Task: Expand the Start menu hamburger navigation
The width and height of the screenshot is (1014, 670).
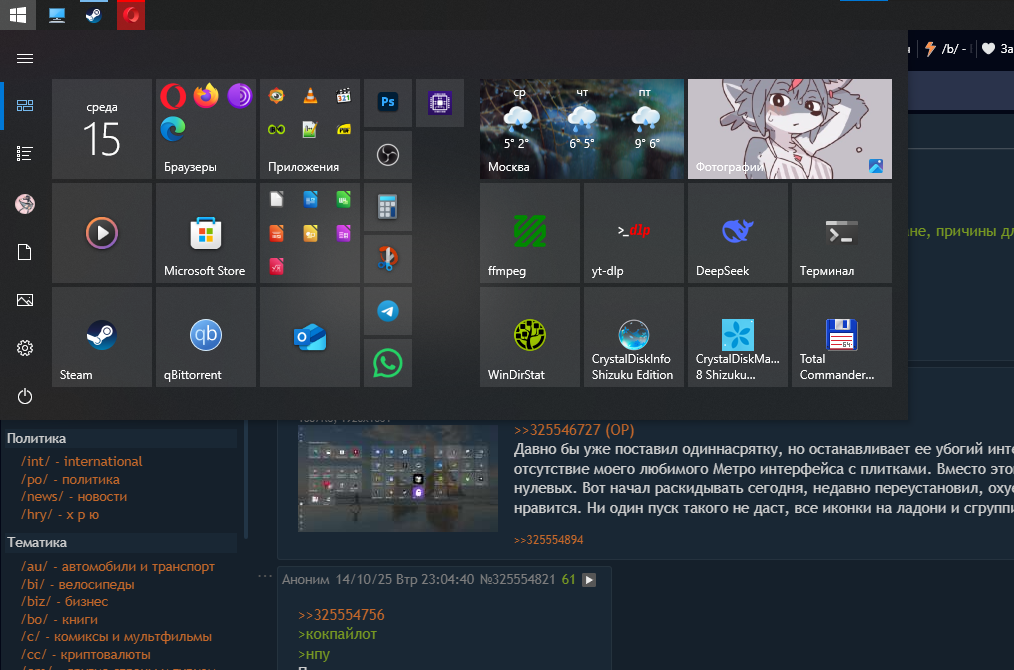Action: click(25, 59)
